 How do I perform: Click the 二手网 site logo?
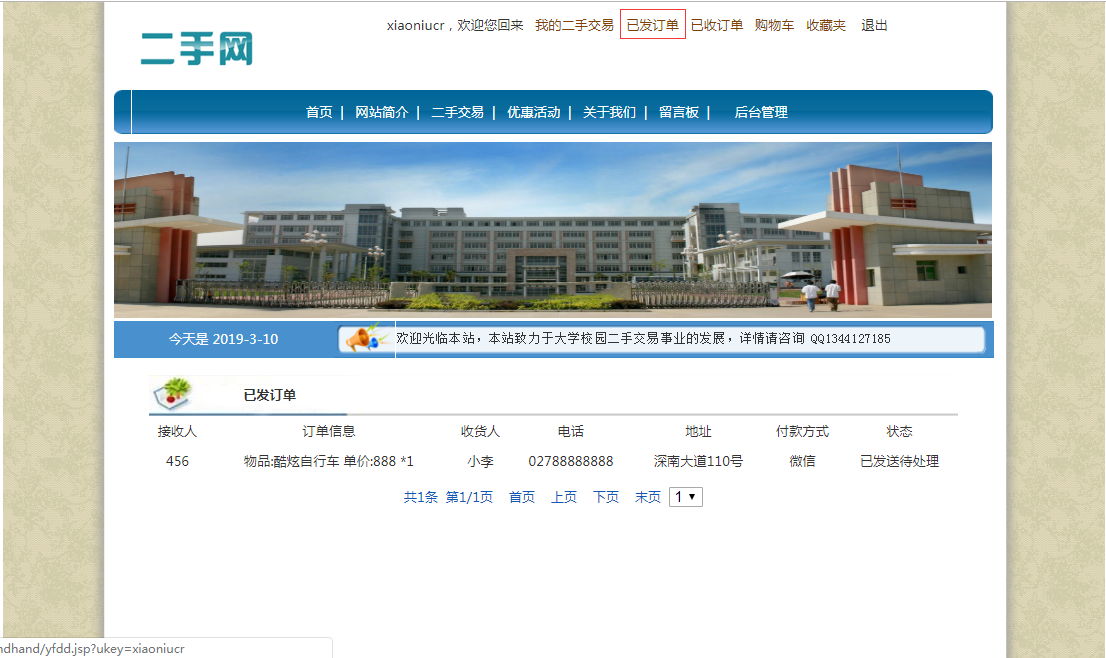197,49
